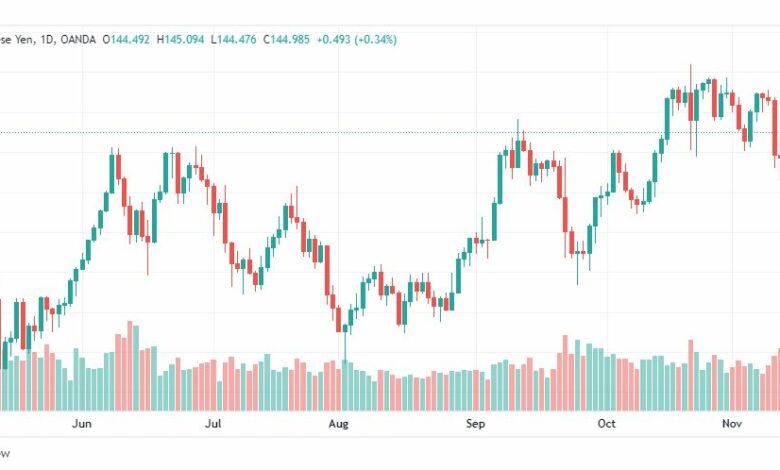Click the Jul label on time axis
Image resolution: width=780 pixels, height=470 pixels.
(213, 424)
